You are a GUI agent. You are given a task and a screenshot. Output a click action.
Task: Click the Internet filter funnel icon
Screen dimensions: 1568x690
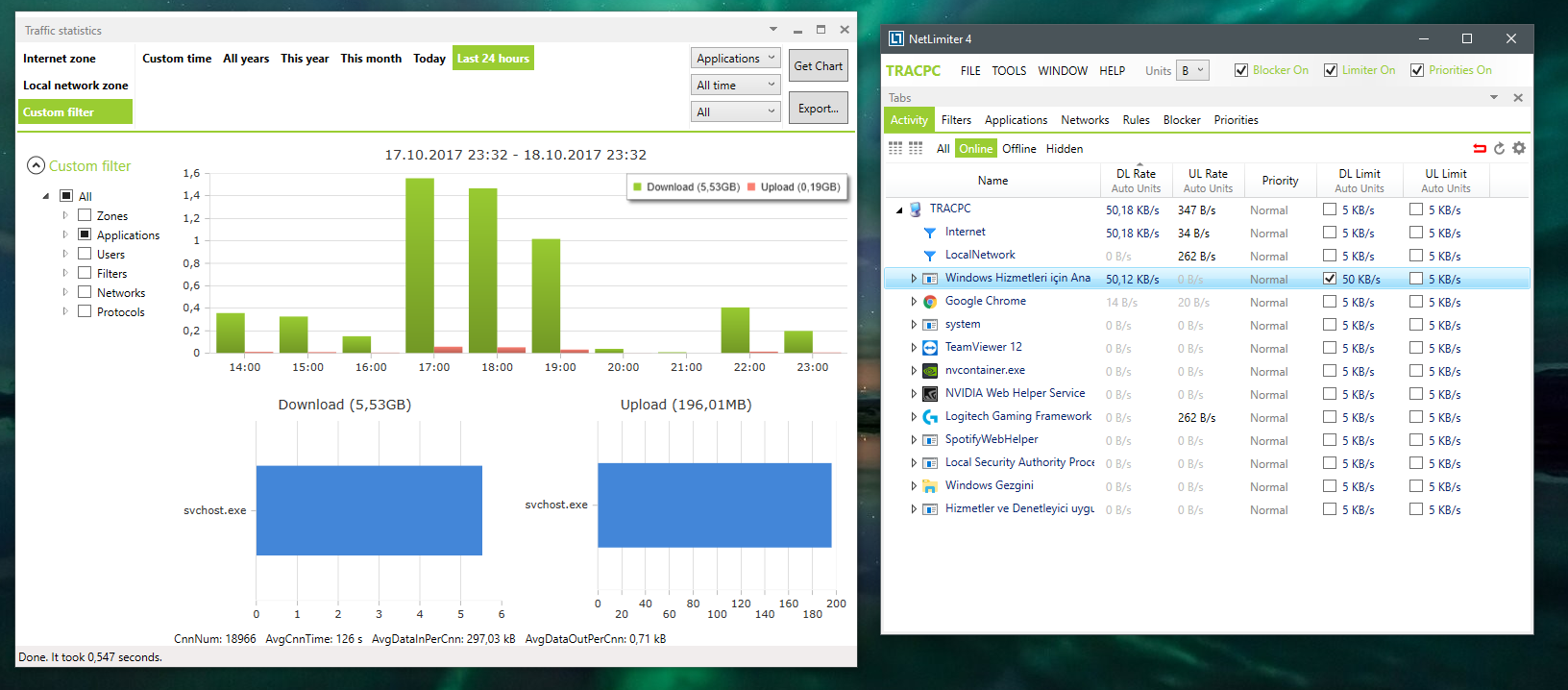point(929,233)
